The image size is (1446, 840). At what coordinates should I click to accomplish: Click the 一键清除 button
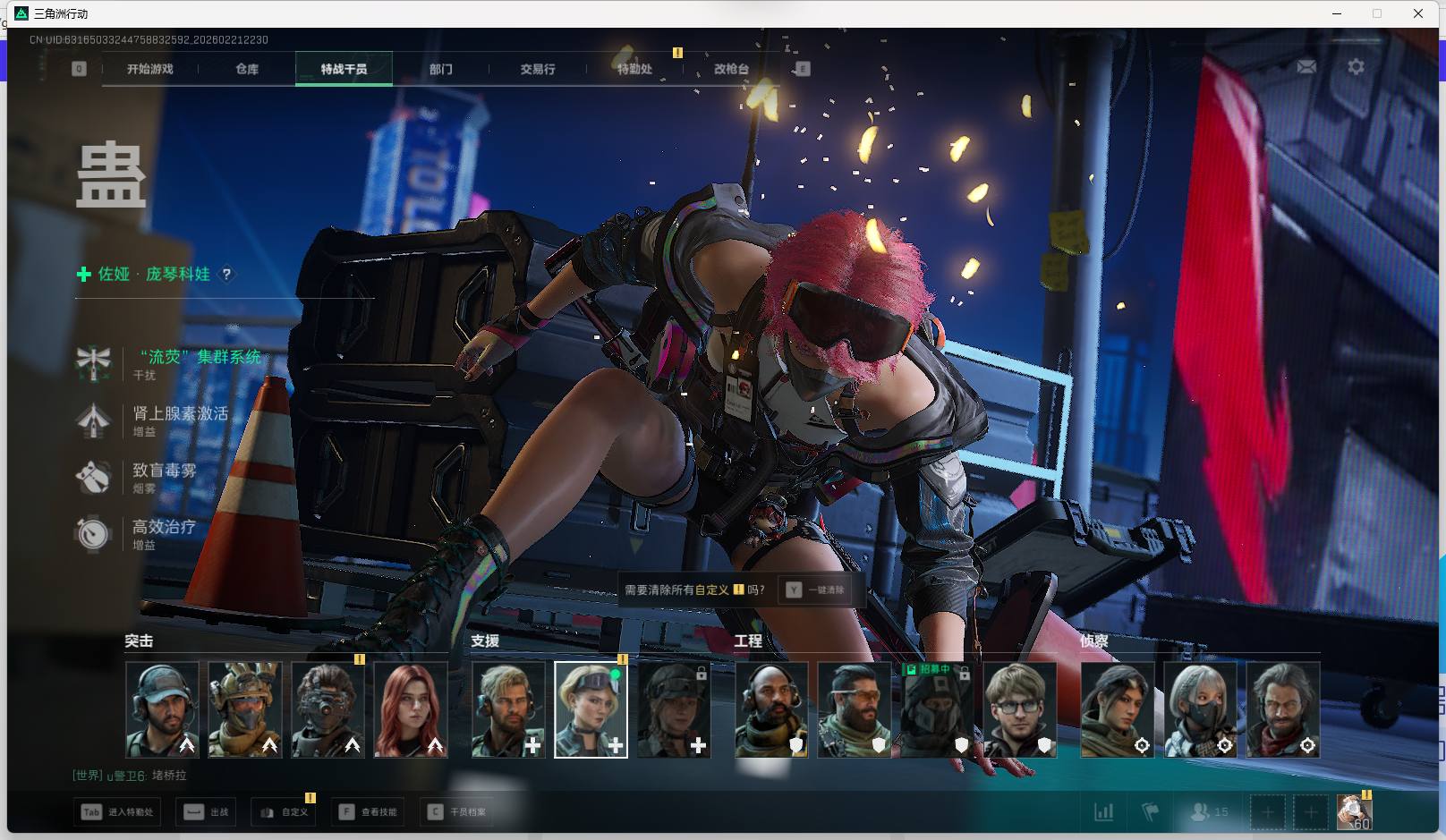(815, 590)
